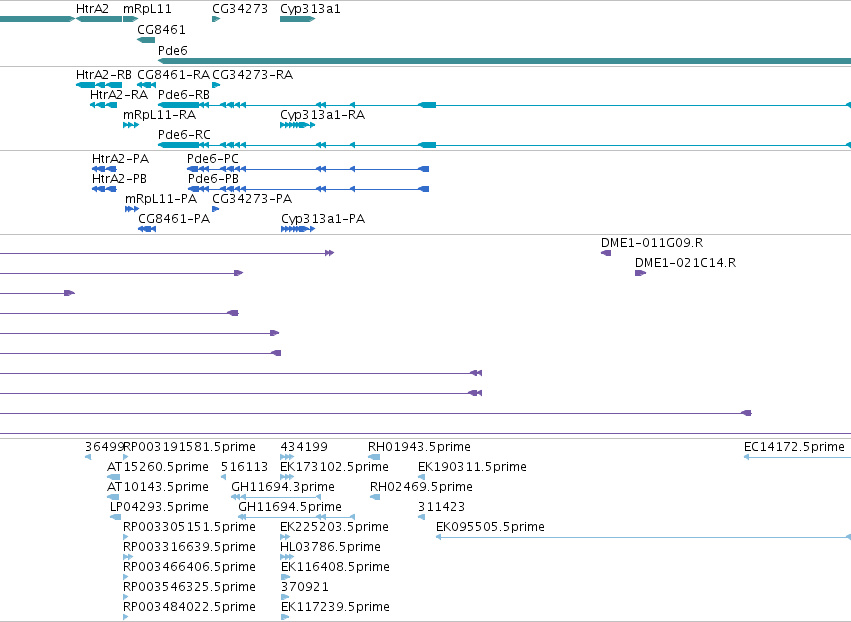Click transcript Pde6-RC label

pyautogui.click(x=184, y=135)
